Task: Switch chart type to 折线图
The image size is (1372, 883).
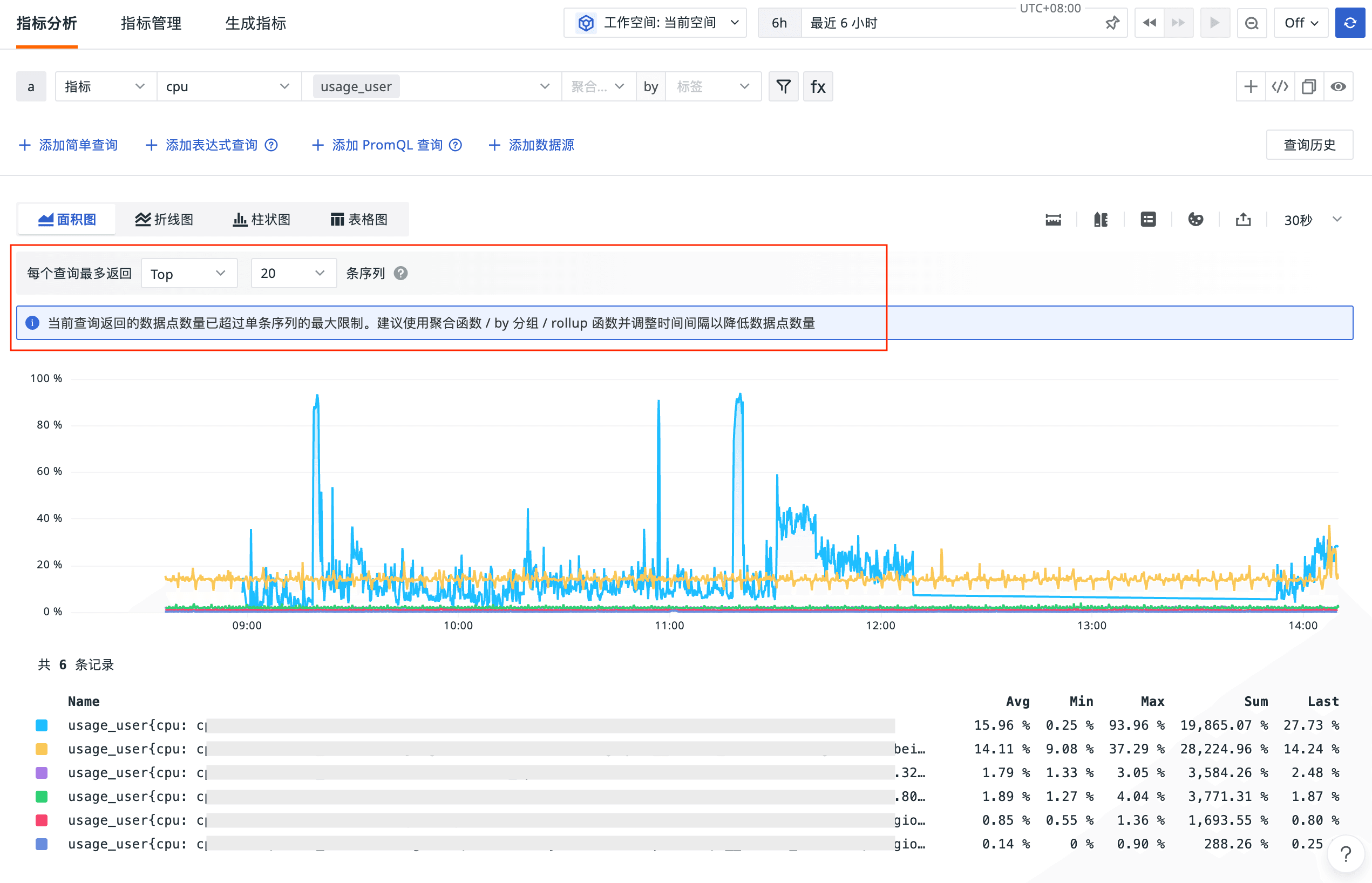Action: pos(164,220)
